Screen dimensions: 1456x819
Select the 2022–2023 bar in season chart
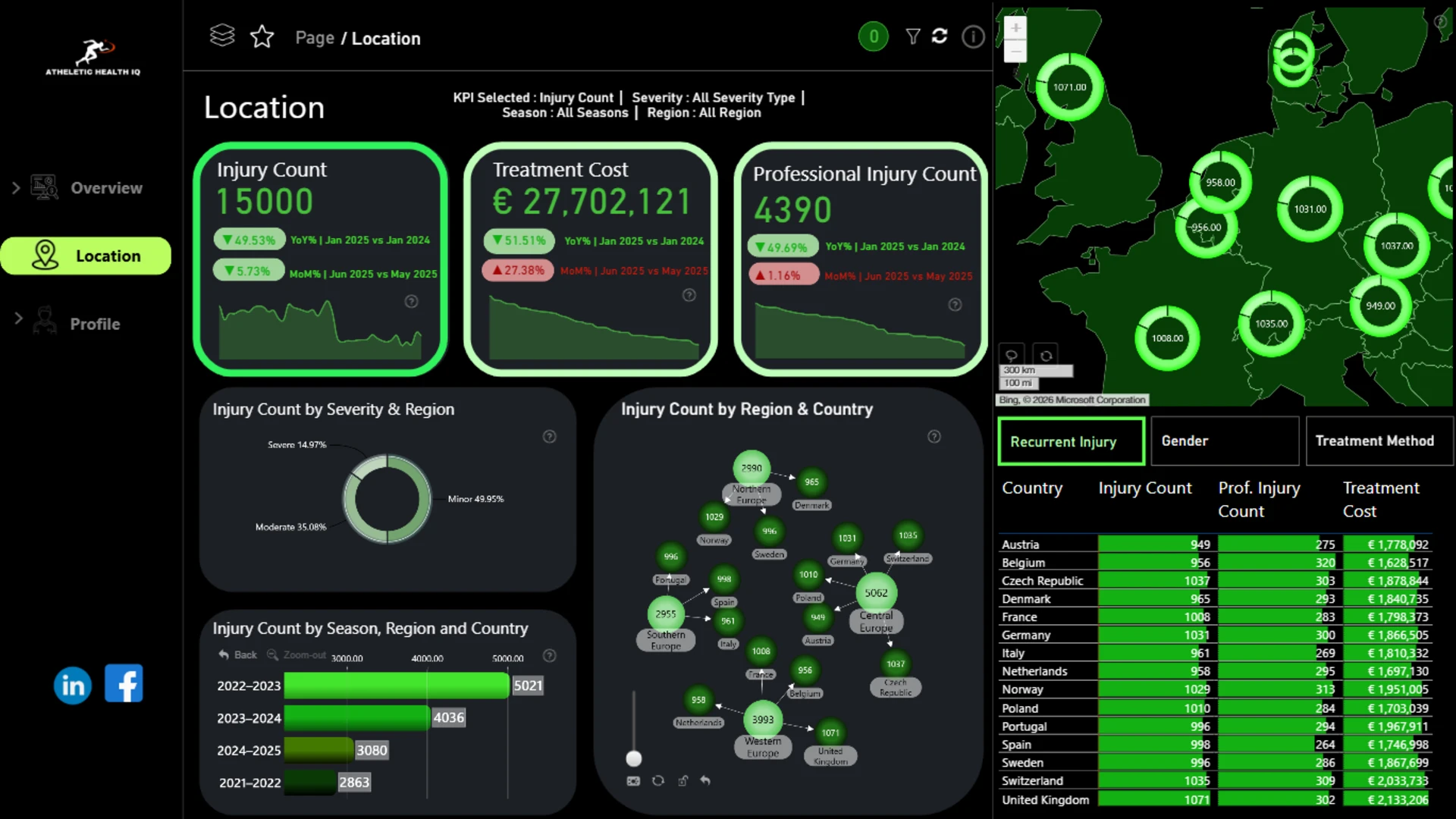397,686
